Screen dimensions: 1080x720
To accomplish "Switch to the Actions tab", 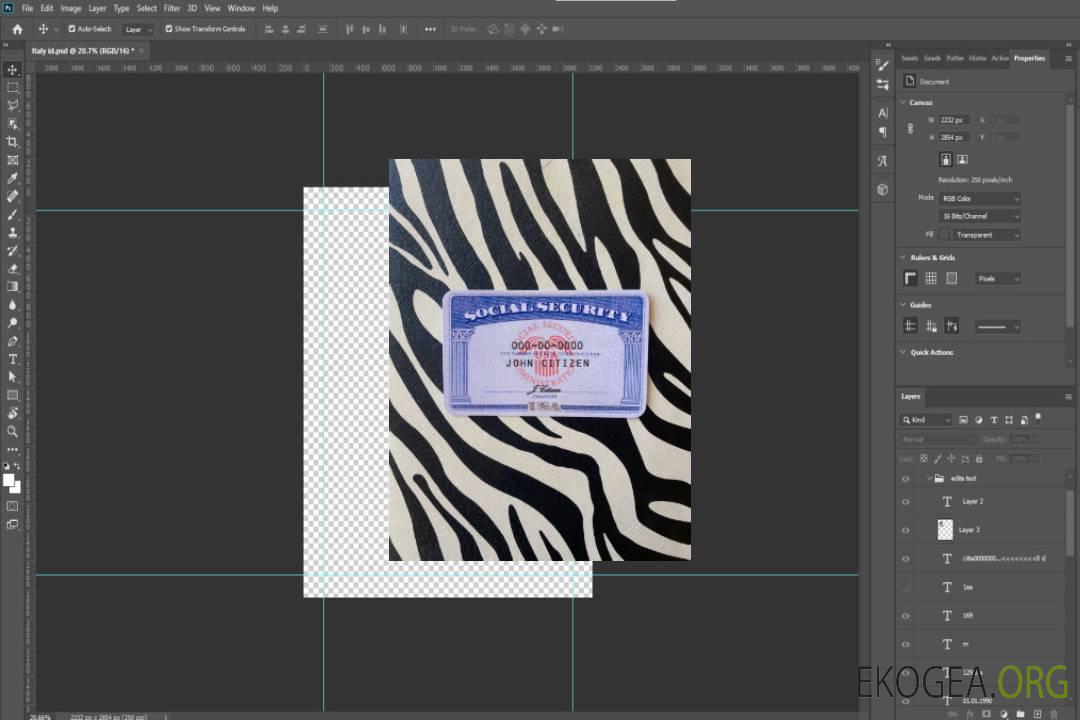I will tap(999, 59).
